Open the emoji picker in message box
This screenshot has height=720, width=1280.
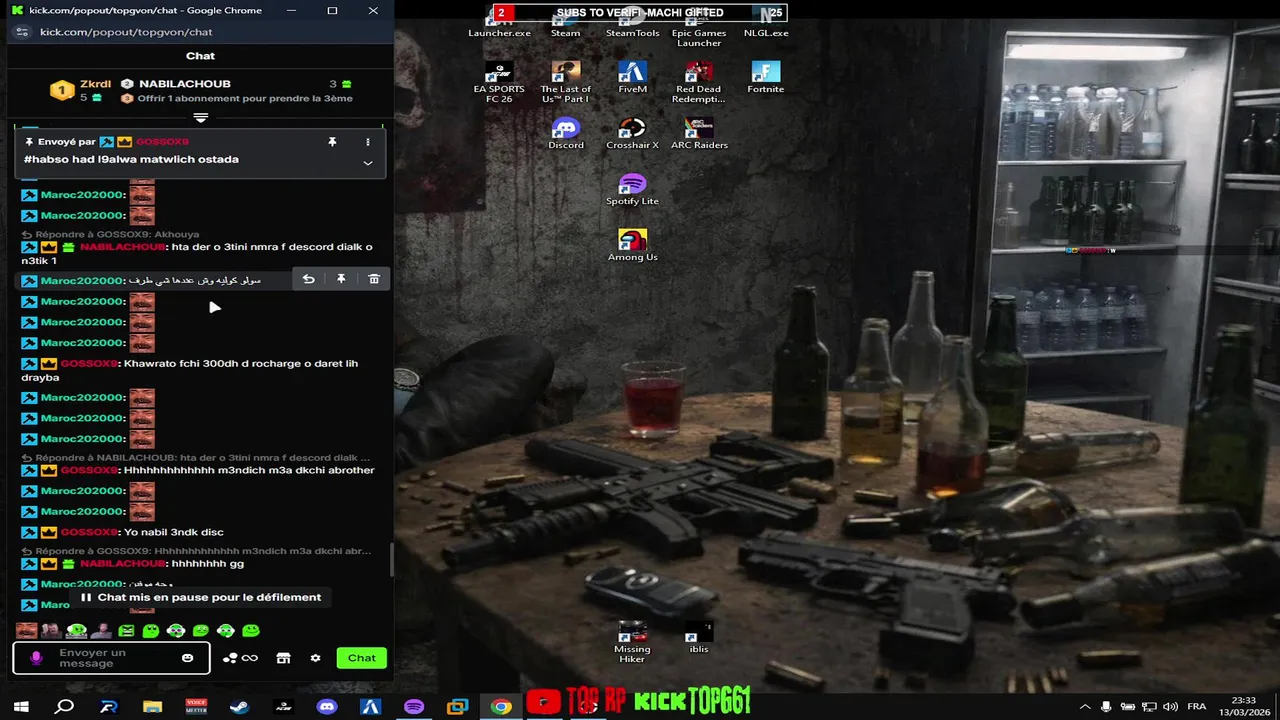pyautogui.click(x=187, y=658)
